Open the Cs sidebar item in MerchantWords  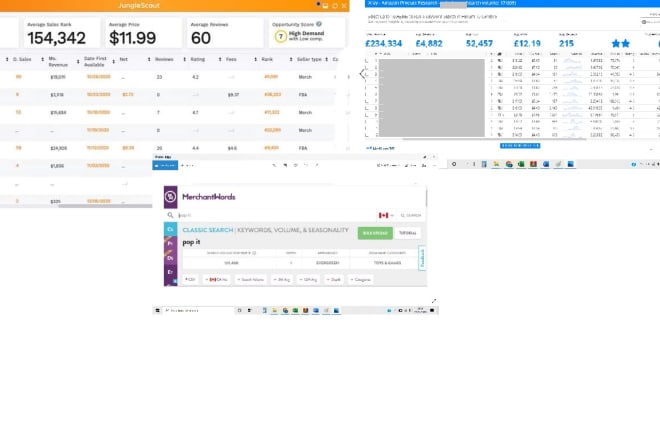point(170,229)
